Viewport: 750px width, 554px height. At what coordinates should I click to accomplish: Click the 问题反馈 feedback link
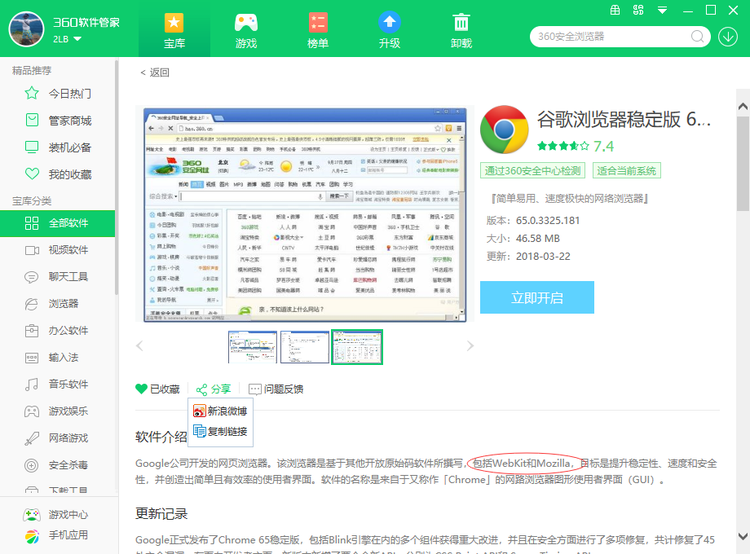276,389
